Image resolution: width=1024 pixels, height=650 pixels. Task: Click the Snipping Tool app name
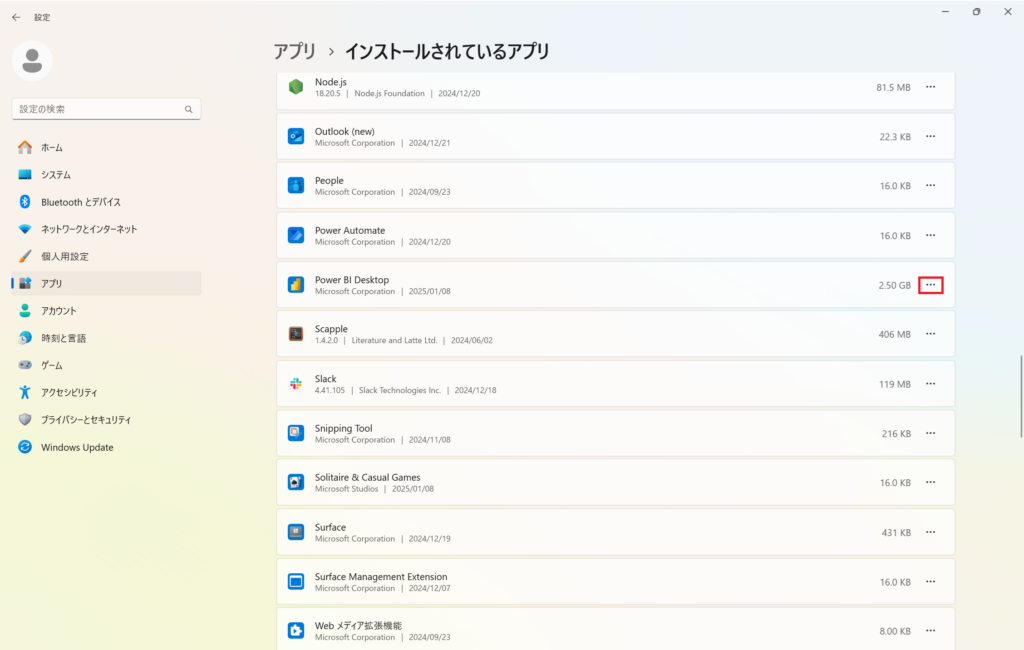pos(344,429)
